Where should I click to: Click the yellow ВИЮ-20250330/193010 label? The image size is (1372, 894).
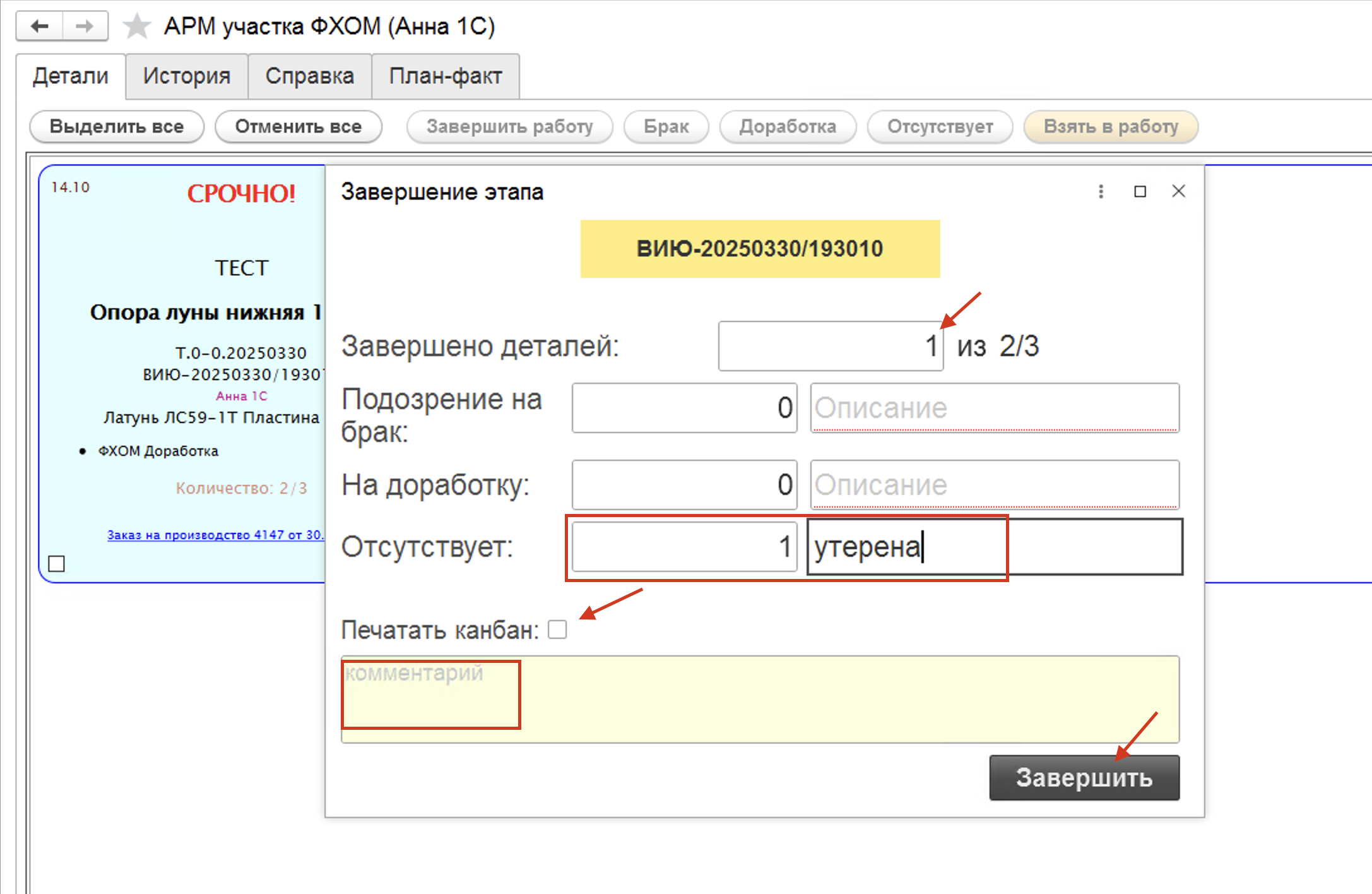[760, 249]
